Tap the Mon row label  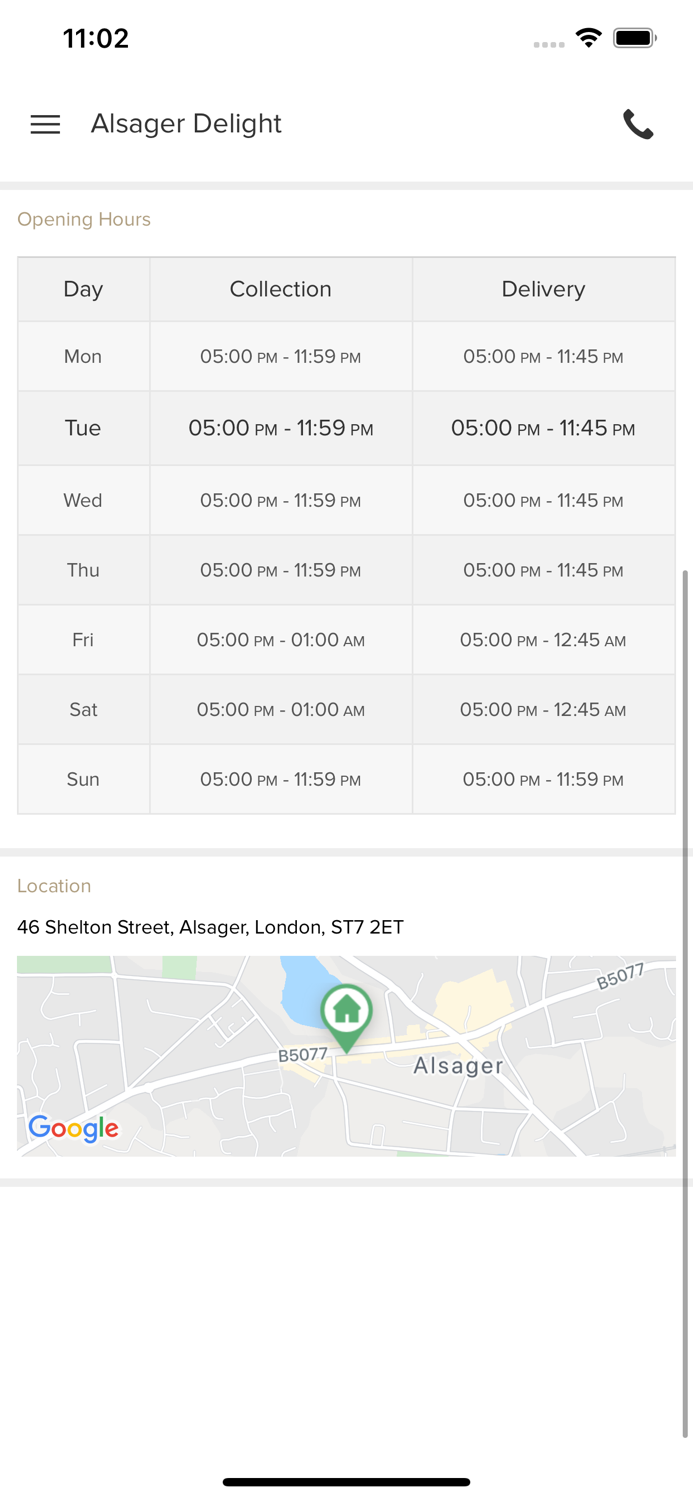click(x=83, y=356)
